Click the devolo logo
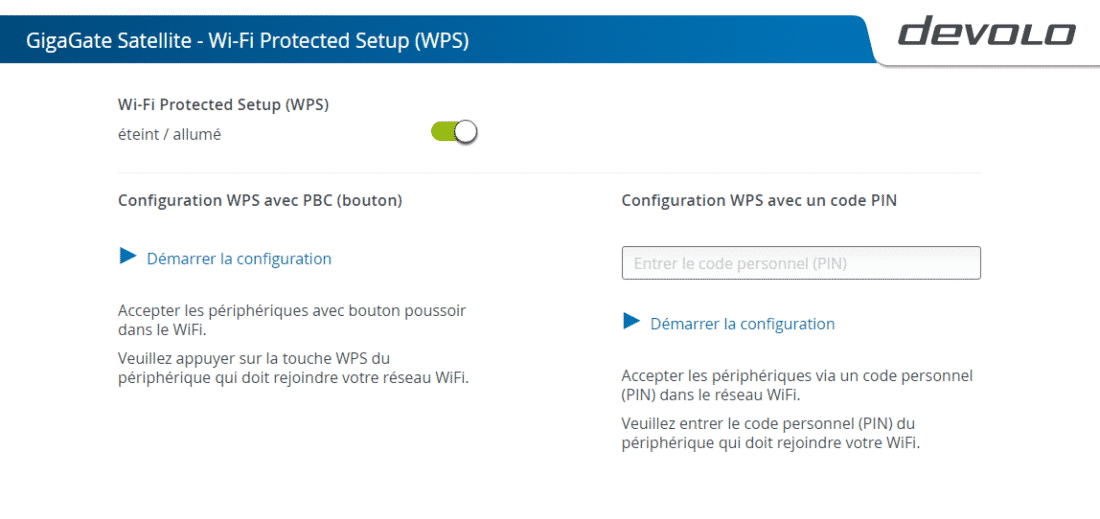The width and height of the screenshot is (1100, 519). click(986, 32)
